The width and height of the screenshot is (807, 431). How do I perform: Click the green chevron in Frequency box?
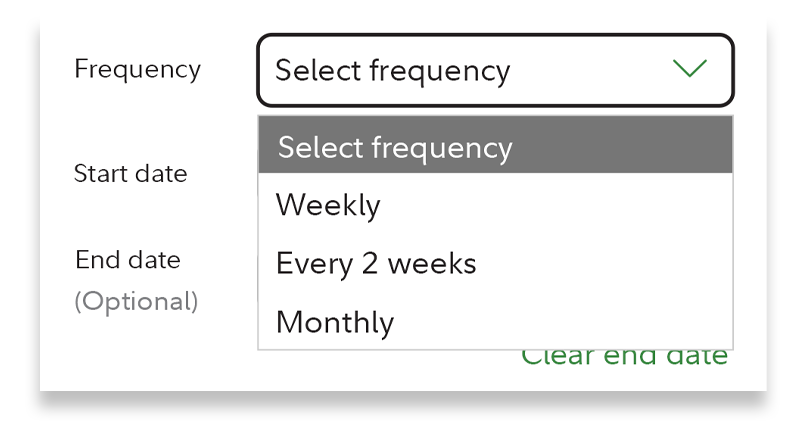click(689, 69)
